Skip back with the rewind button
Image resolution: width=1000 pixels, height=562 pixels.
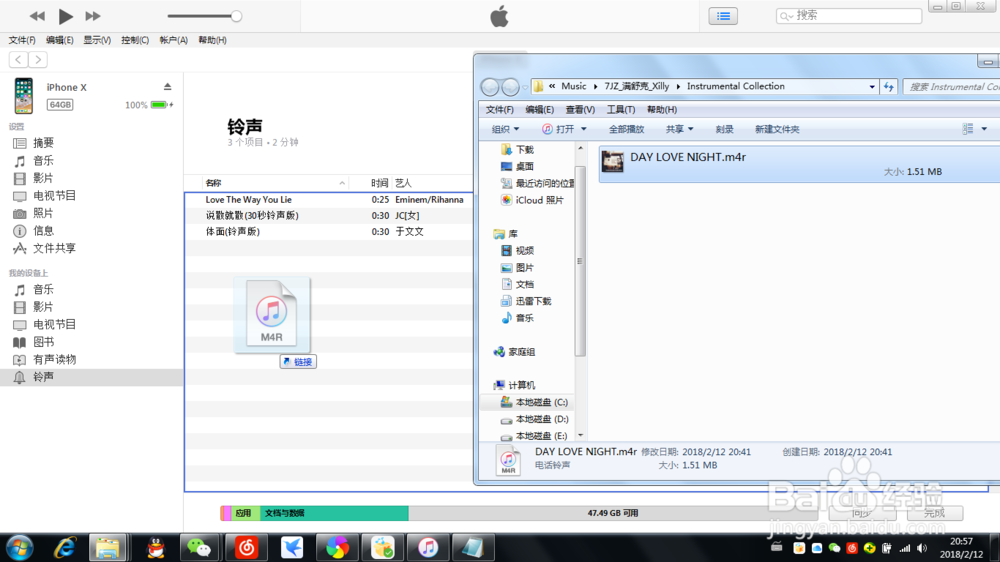pos(37,16)
